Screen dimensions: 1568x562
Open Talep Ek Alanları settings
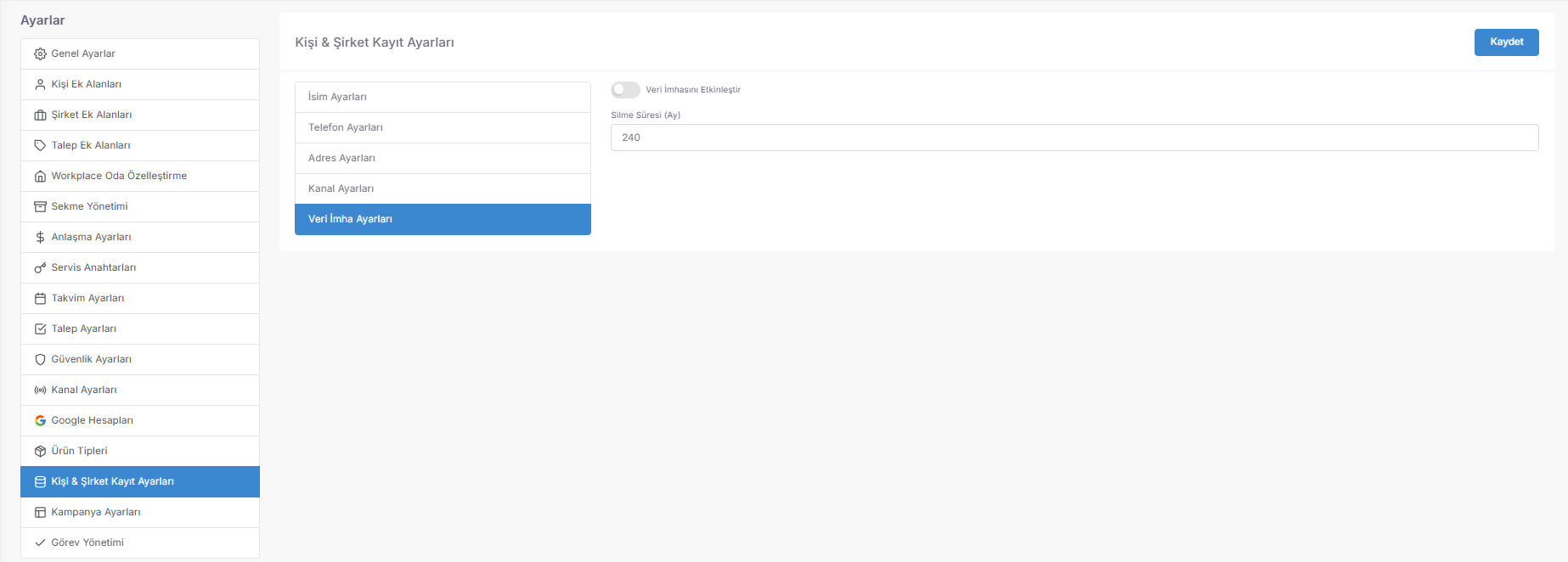coord(140,145)
